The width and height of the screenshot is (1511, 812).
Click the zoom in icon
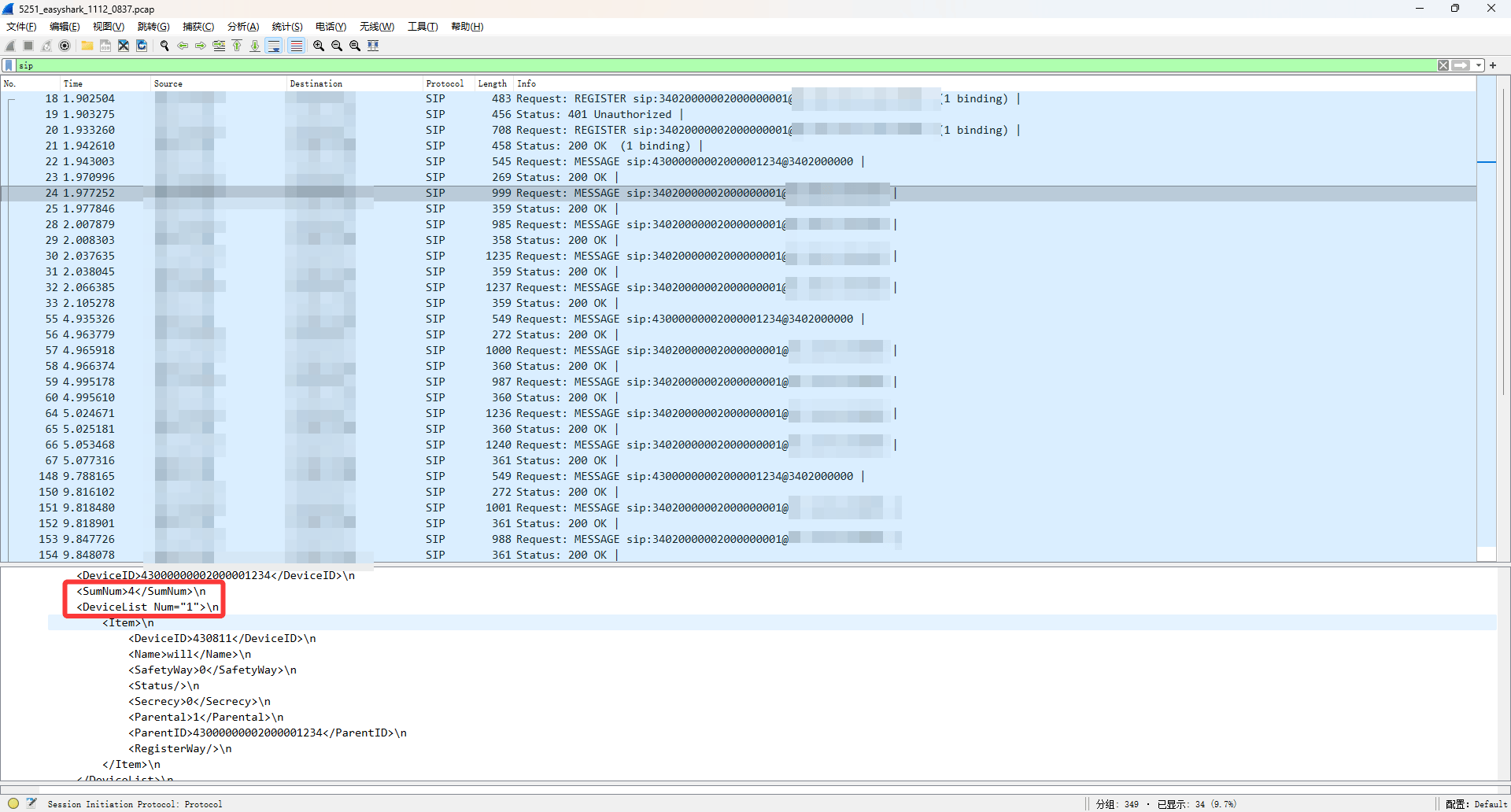(x=319, y=46)
